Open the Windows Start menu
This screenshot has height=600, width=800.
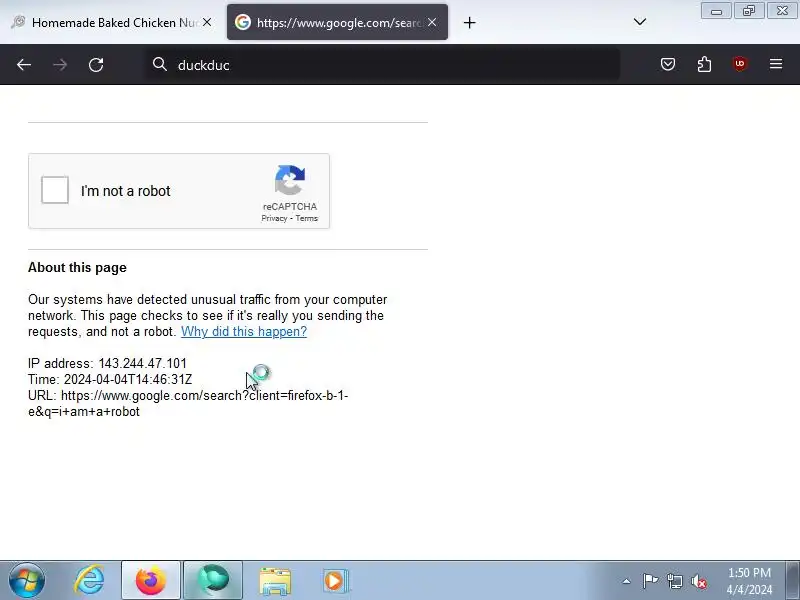[x=27, y=581]
